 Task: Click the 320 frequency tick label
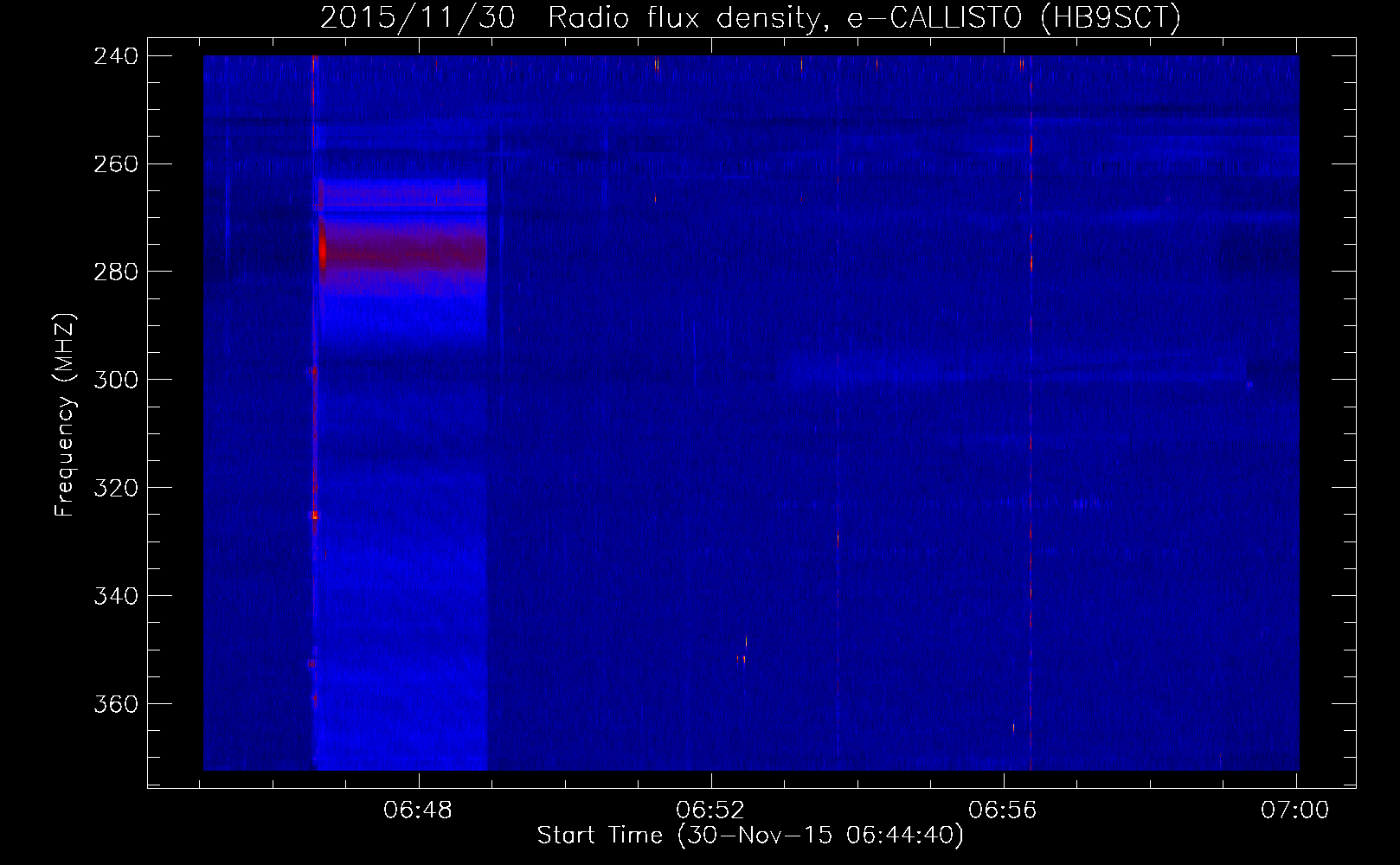116,489
